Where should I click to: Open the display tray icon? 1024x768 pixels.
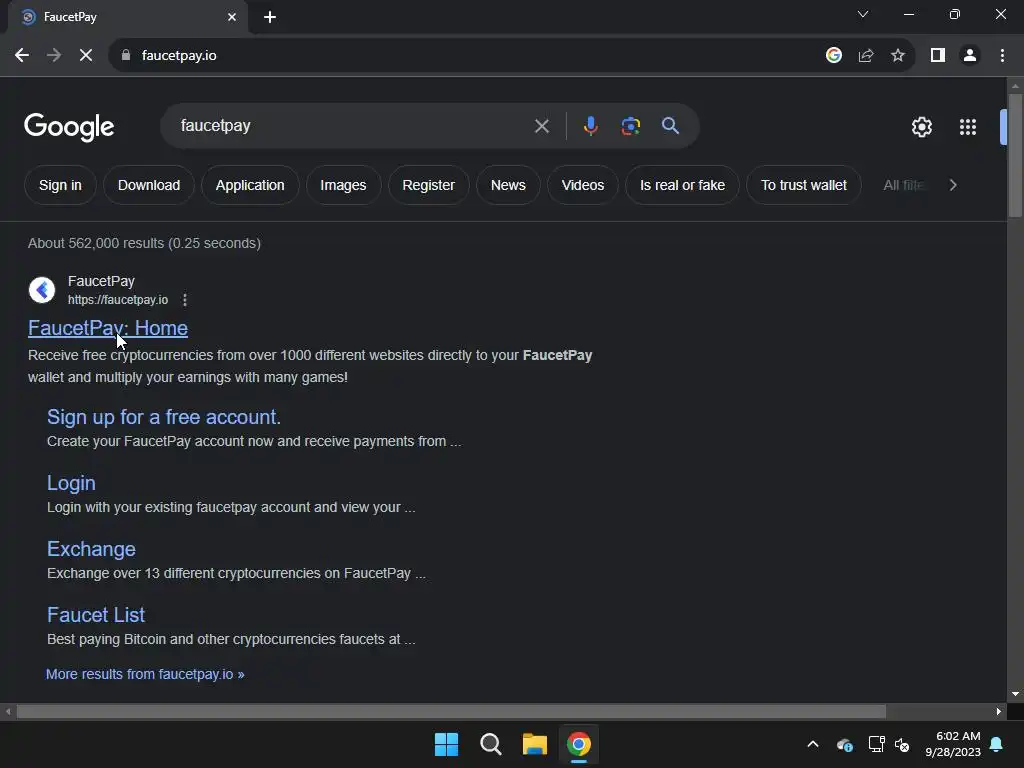click(876, 744)
